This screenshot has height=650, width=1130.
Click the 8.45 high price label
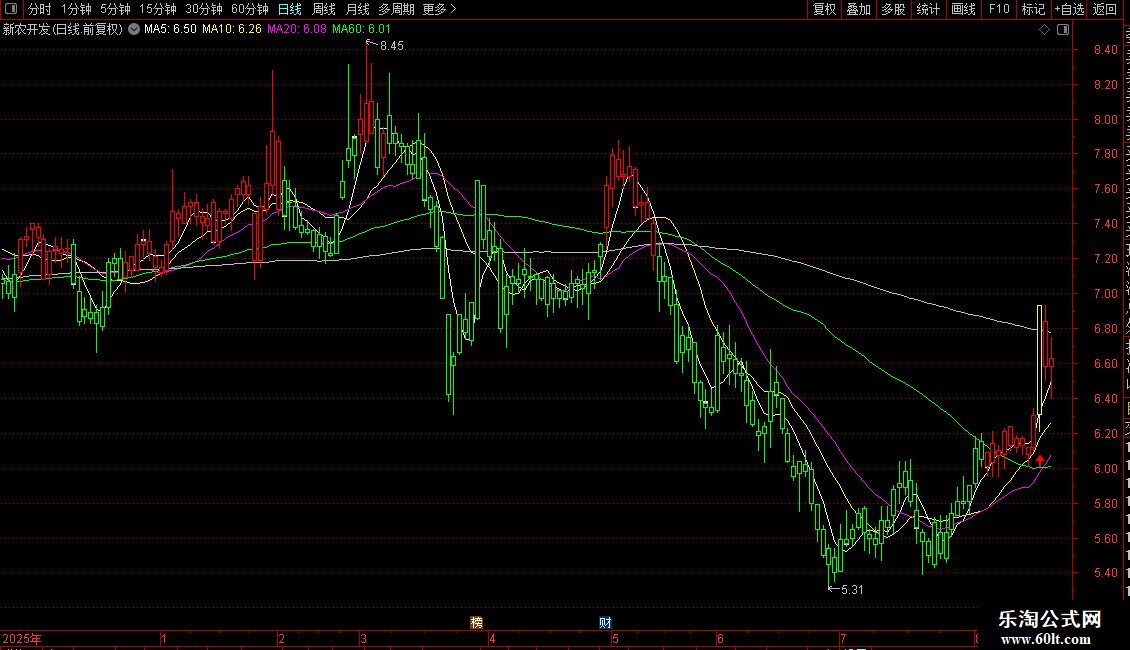click(392, 46)
